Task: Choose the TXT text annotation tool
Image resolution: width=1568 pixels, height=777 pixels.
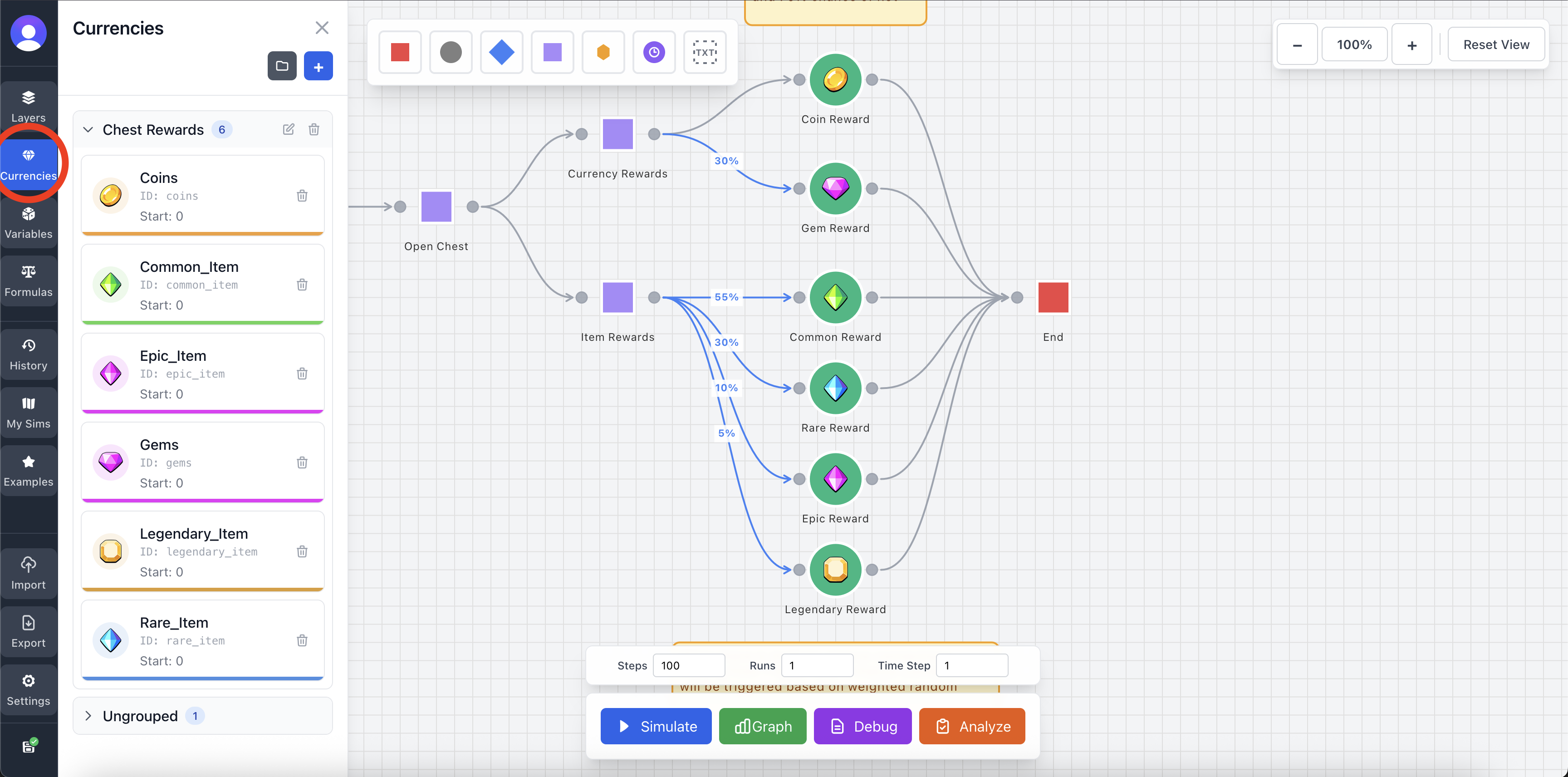Action: (x=705, y=52)
